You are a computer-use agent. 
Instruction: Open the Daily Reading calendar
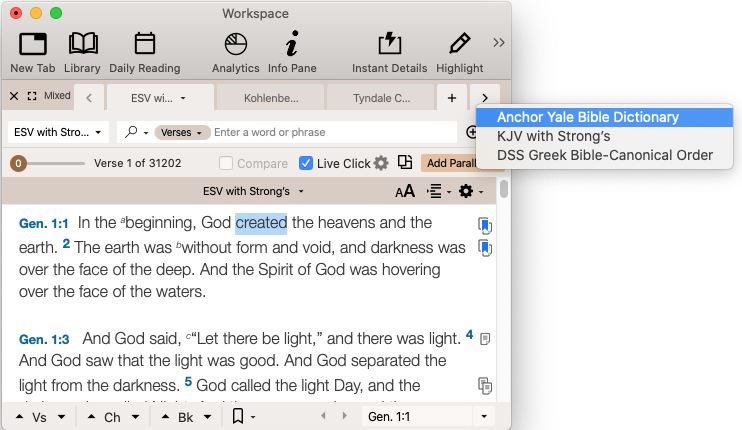click(x=144, y=44)
